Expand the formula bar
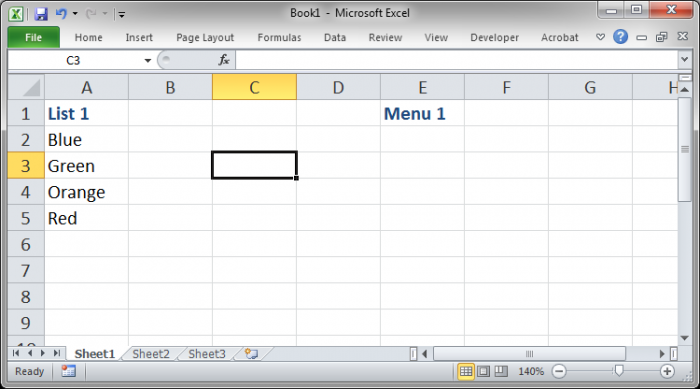700x389 pixels. click(x=684, y=59)
